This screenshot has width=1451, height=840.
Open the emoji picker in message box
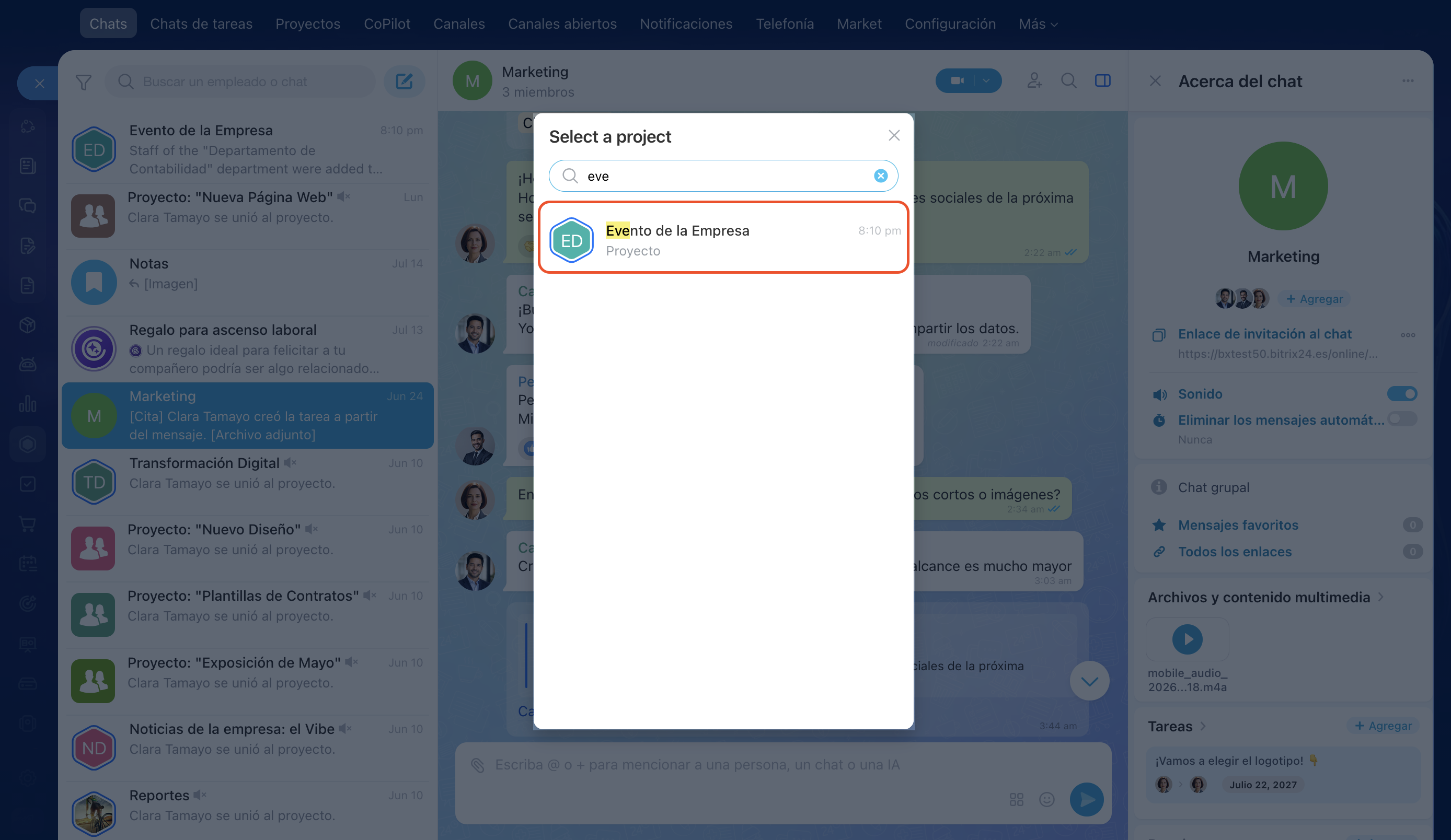tap(1046, 799)
